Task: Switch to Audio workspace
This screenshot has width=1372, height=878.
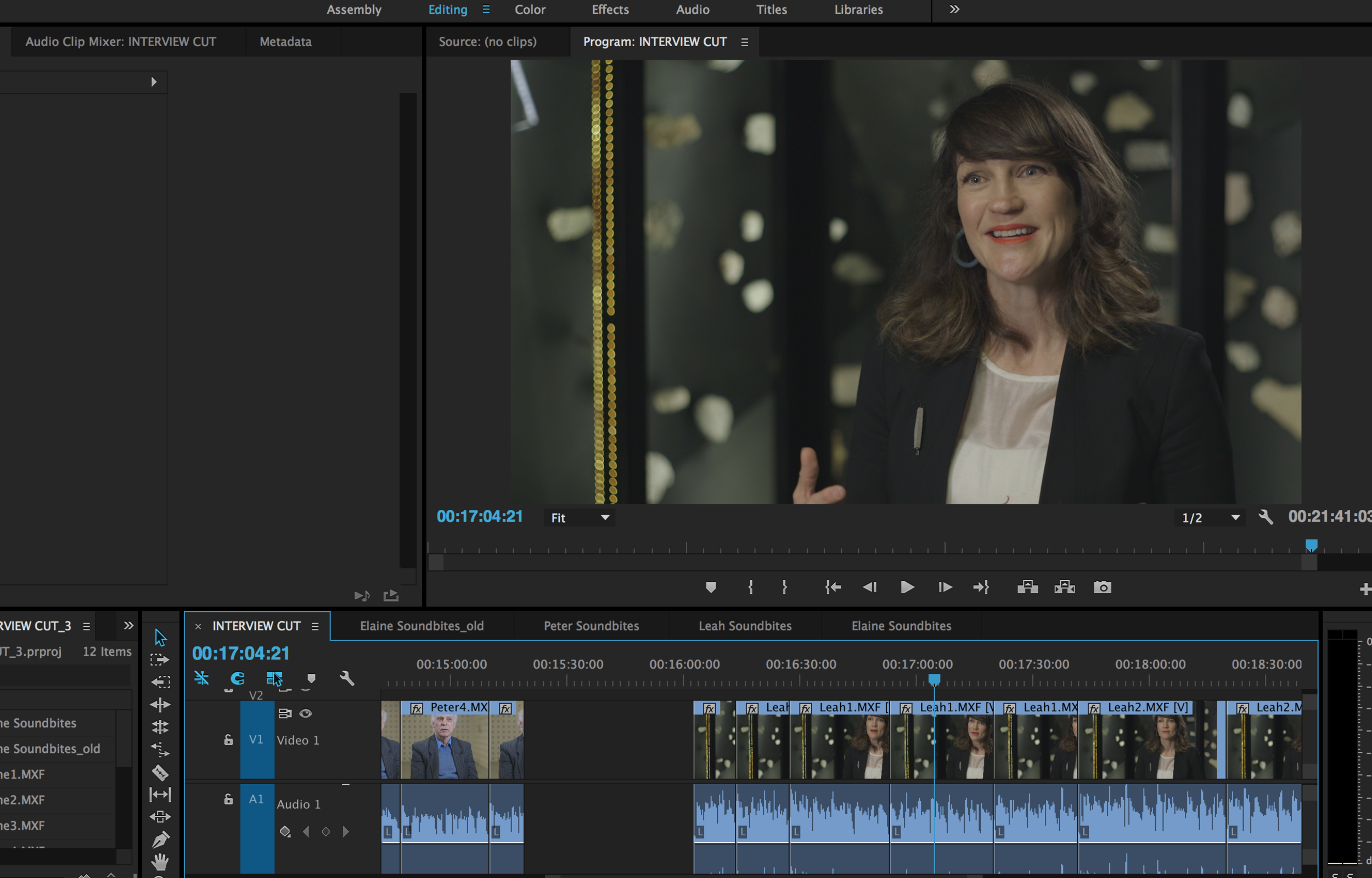Action: (693, 10)
